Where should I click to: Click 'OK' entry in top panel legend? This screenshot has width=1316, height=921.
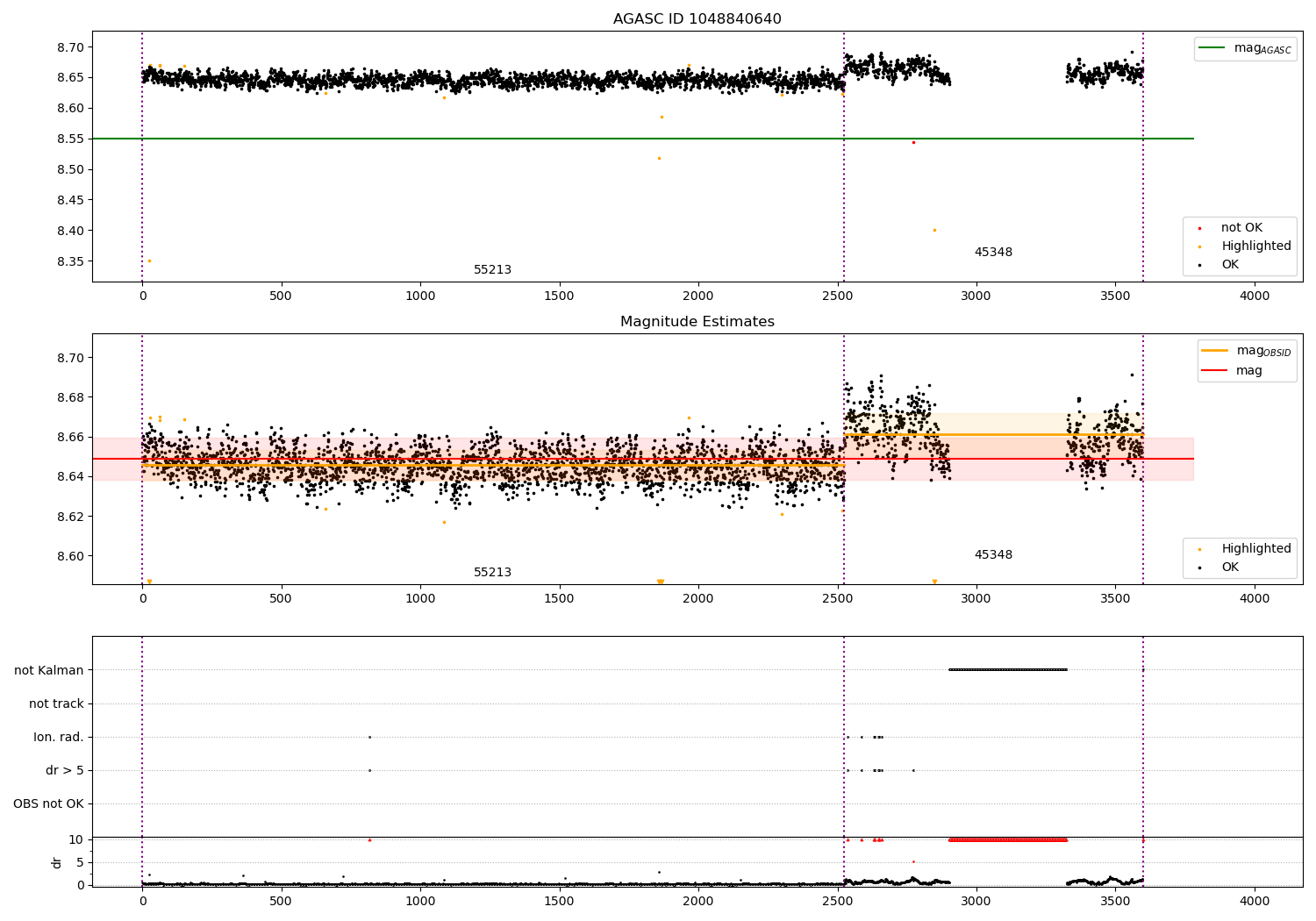(x=1230, y=265)
